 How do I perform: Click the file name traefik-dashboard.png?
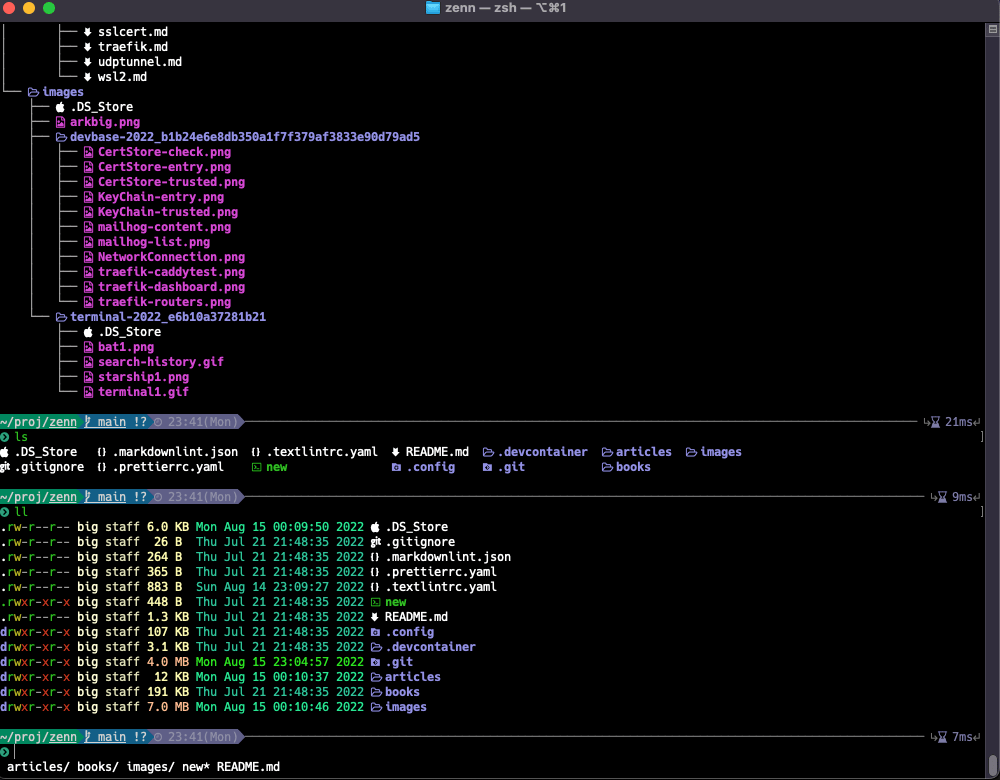pos(172,287)
